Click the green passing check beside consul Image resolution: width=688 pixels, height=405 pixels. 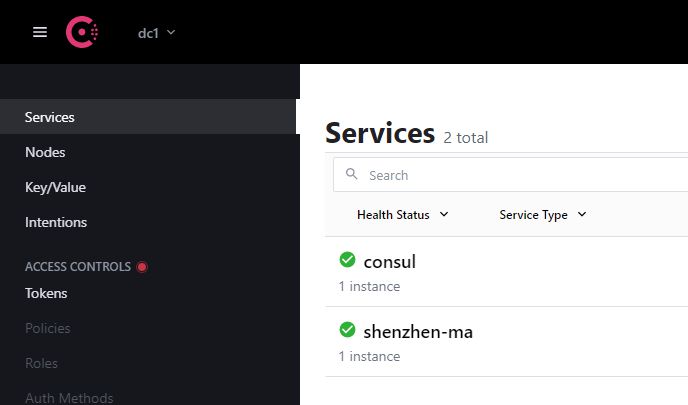[x=347, y=260]
